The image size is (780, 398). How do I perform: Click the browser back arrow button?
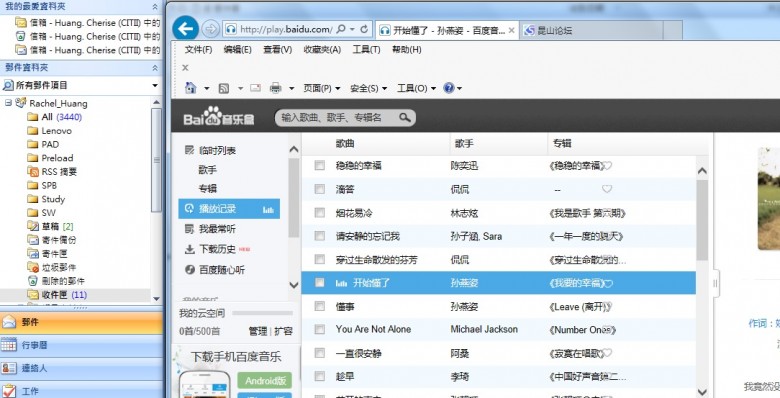pos(186,29)
